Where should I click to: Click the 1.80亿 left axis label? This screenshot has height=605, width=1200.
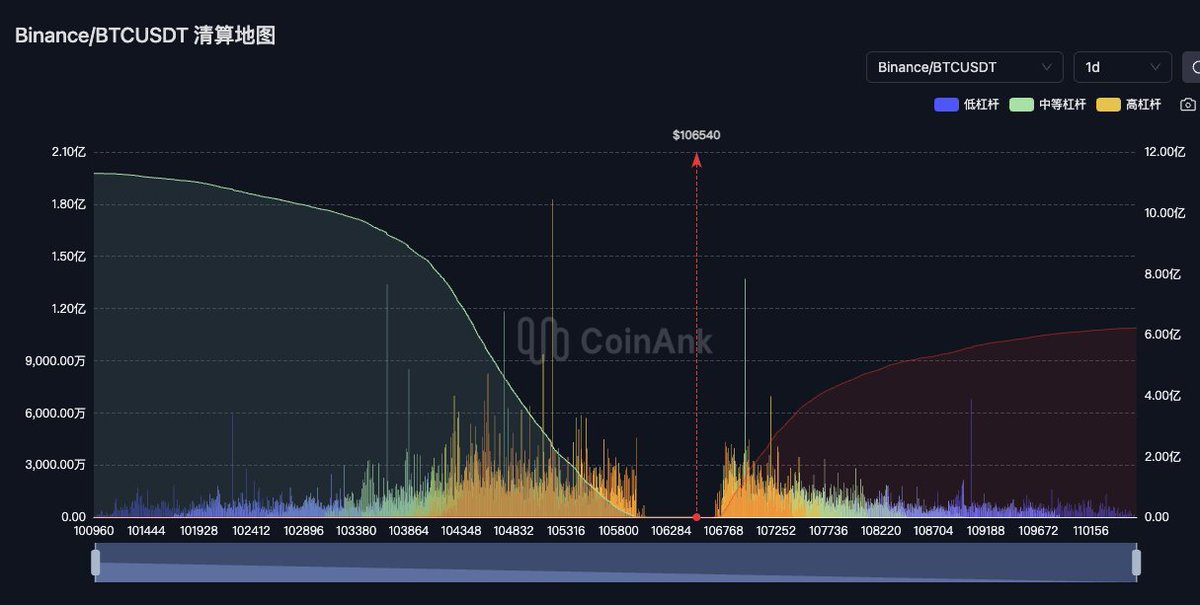coord(69,204)
